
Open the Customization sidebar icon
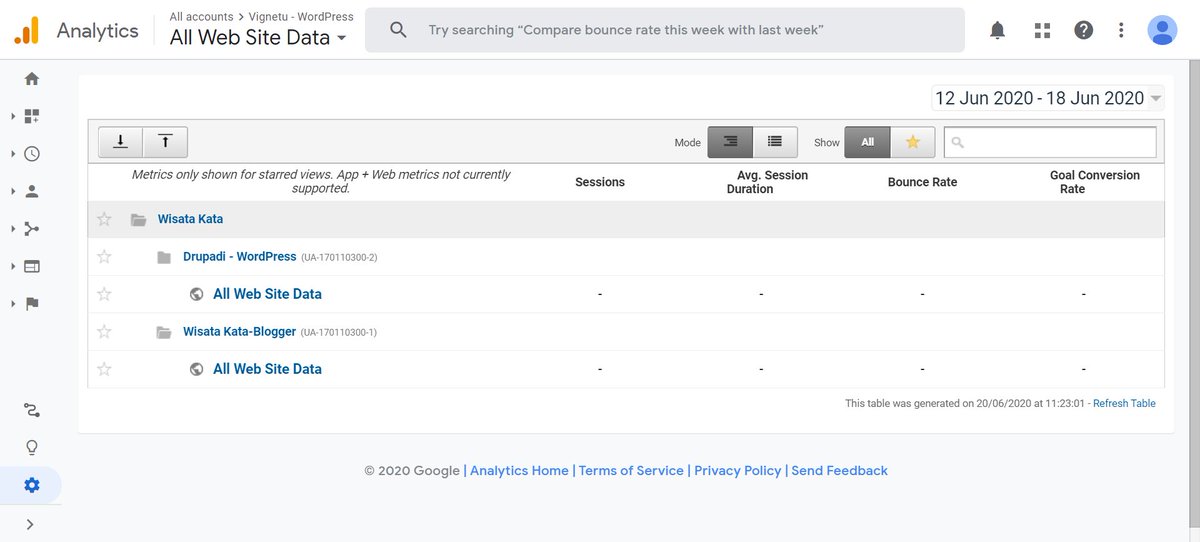[x=32, y=116]
